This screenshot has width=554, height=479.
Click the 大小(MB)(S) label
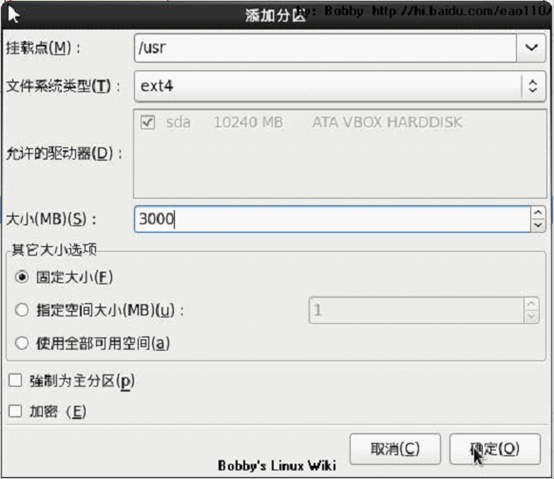click(x=51, y=219)
